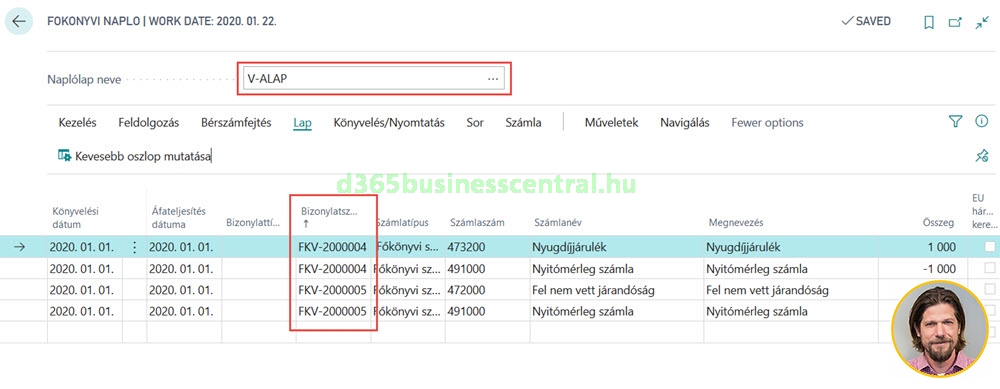Toggle EU checkbox in first Nyitómérleg számla row
Image resolution: width=1000 pixels, height=389 pixels.
(x=989, y=268)
